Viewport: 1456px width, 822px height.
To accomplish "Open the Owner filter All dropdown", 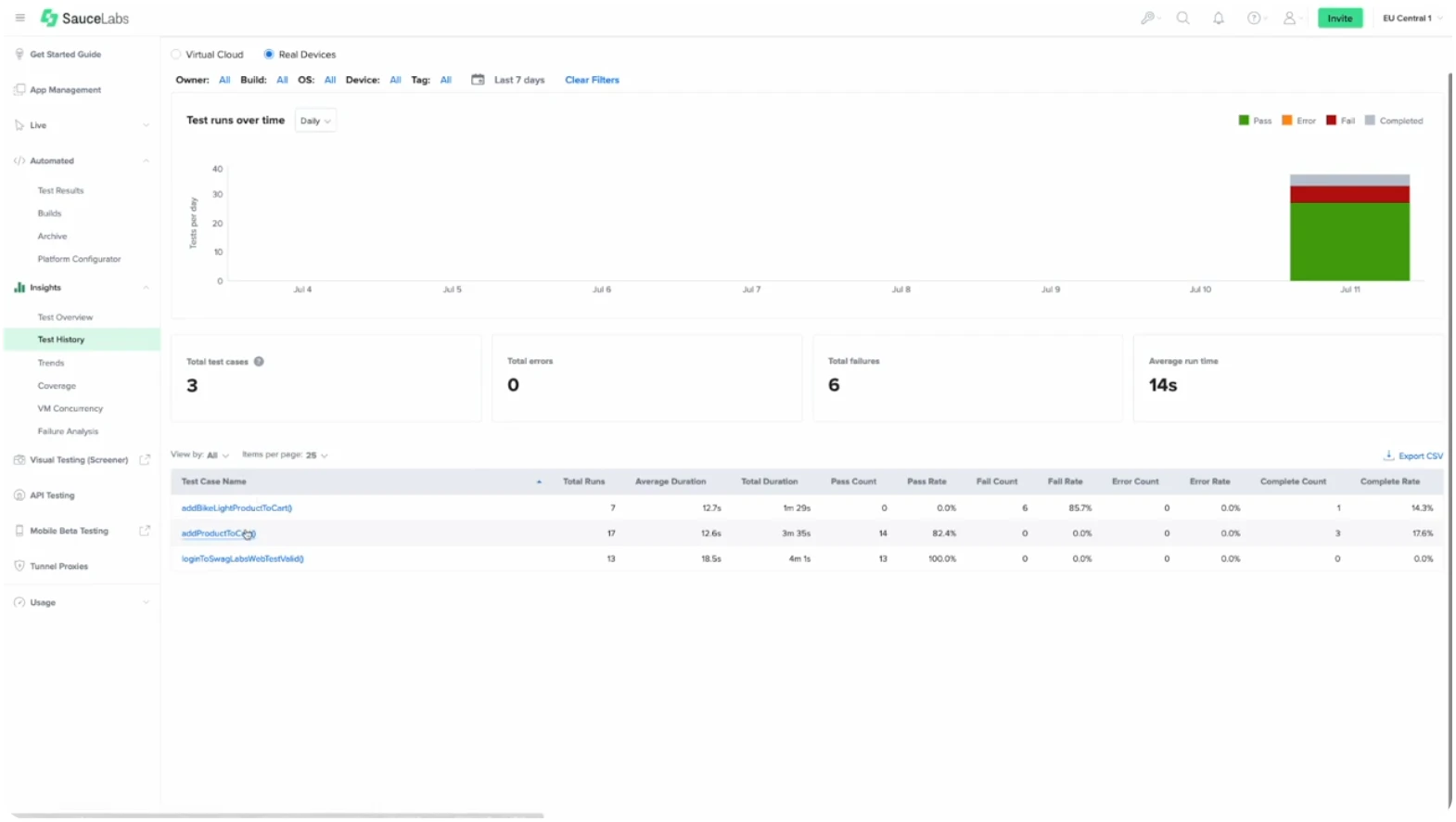I will pyautogui.click(x=224, y=80).
